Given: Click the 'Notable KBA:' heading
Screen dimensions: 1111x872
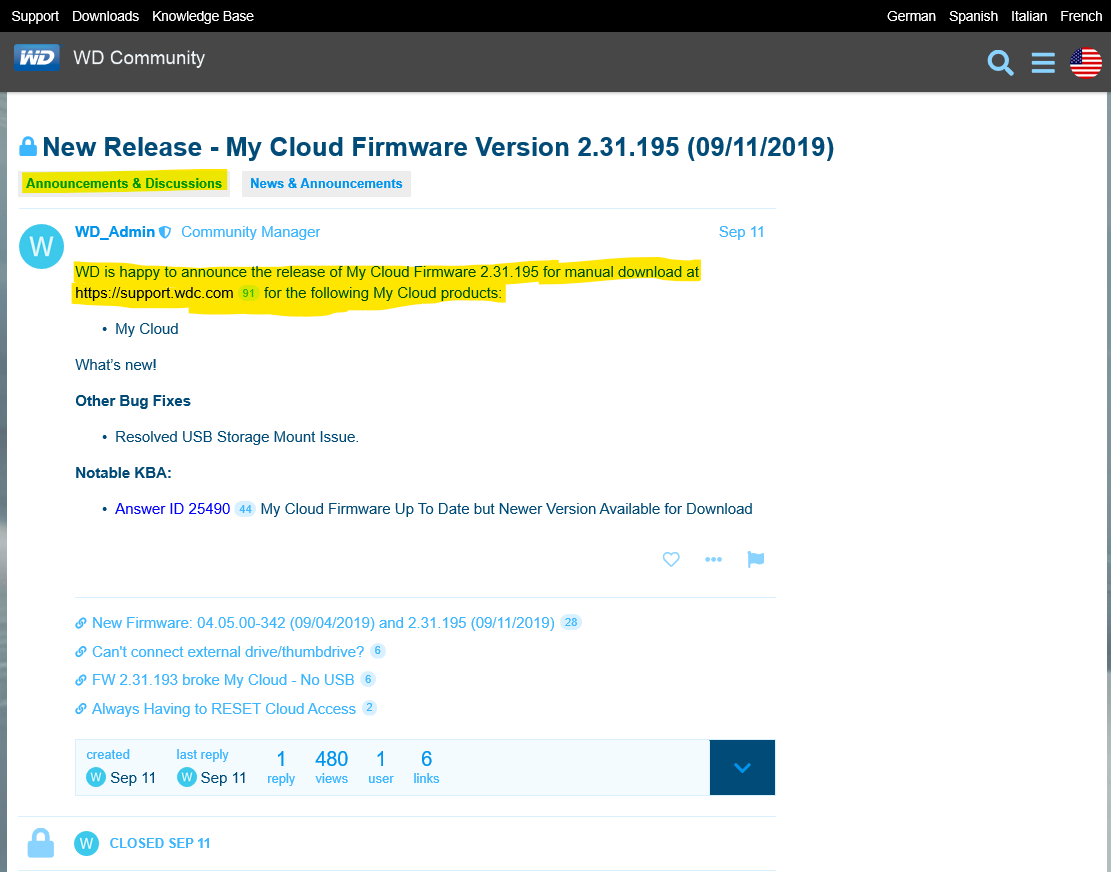Looking at the screenshot, I should click(x=123, y=473).
